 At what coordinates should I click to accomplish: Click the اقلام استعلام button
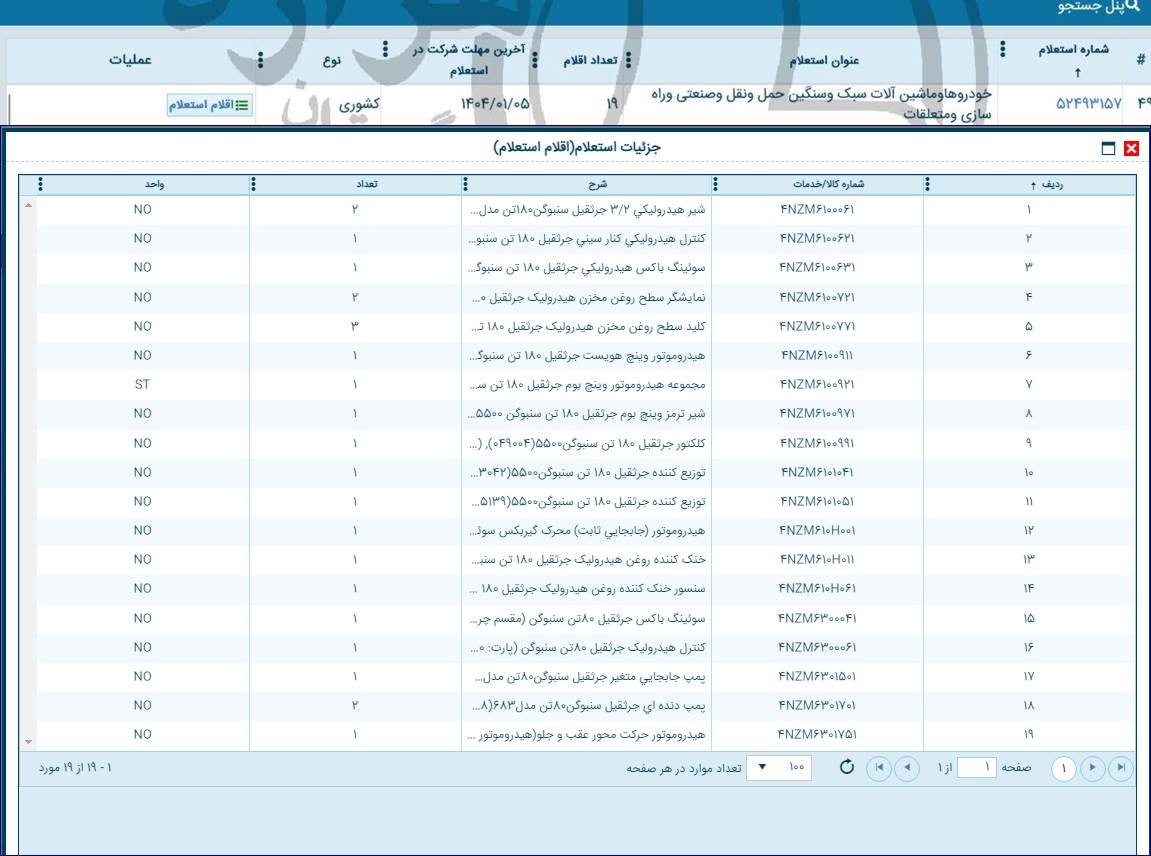[x=210, y=105]
